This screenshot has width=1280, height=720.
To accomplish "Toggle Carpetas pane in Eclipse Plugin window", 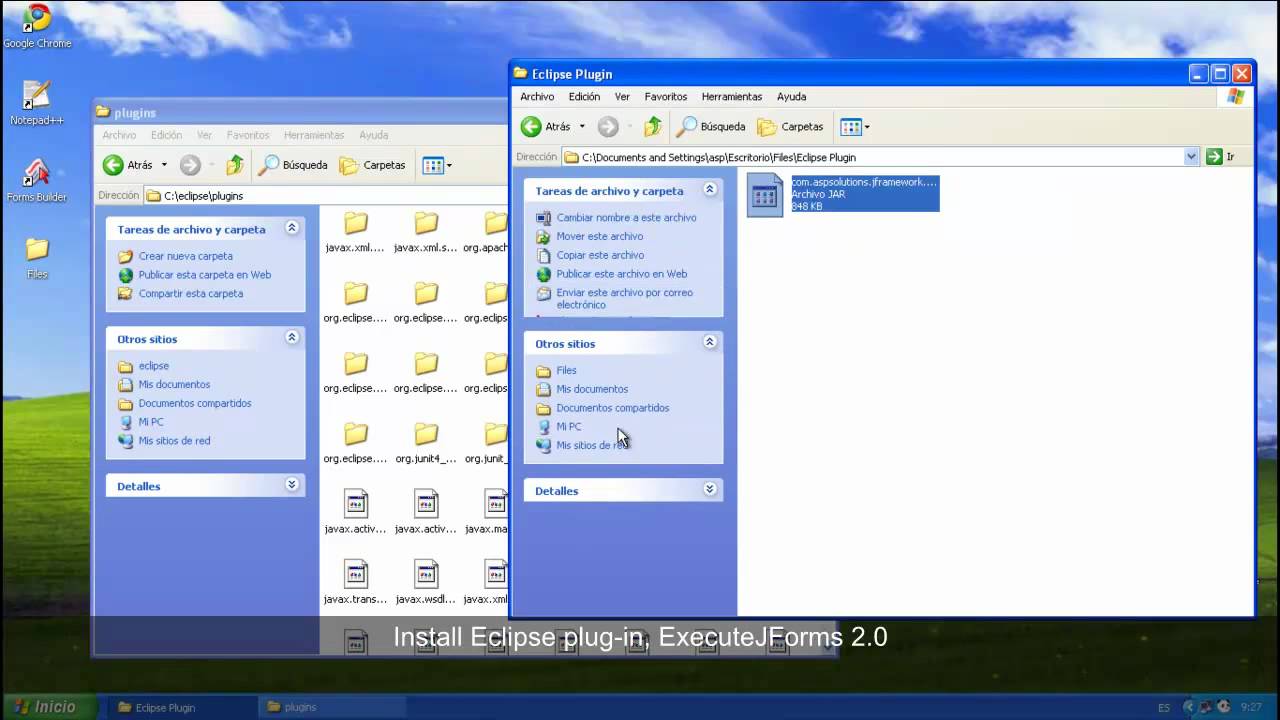I will pos(791,127).
